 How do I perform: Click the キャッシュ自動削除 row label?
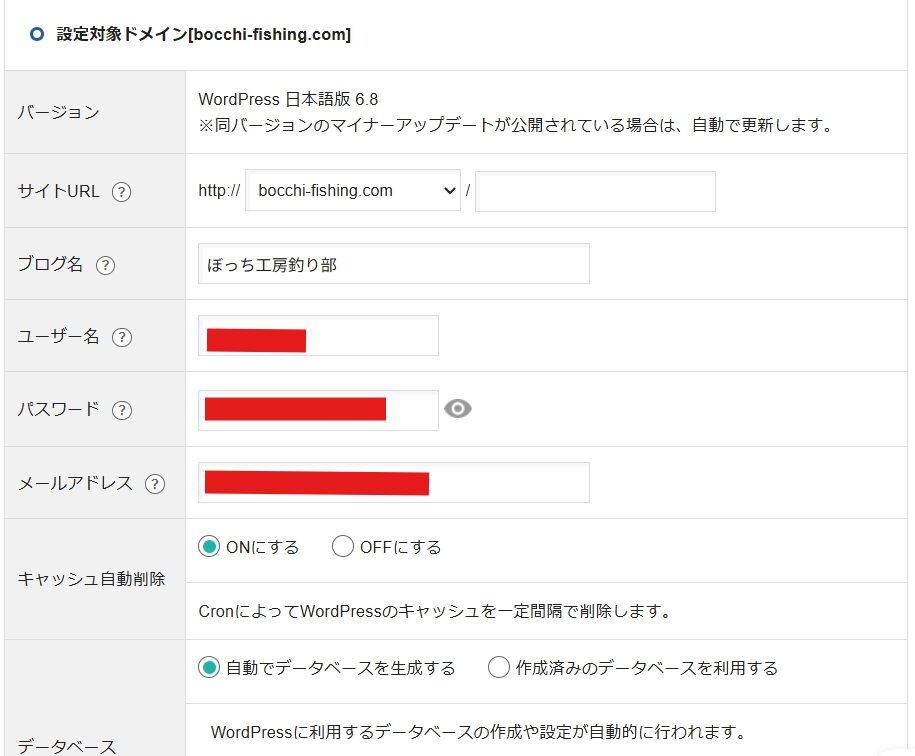tap(92, 579)
